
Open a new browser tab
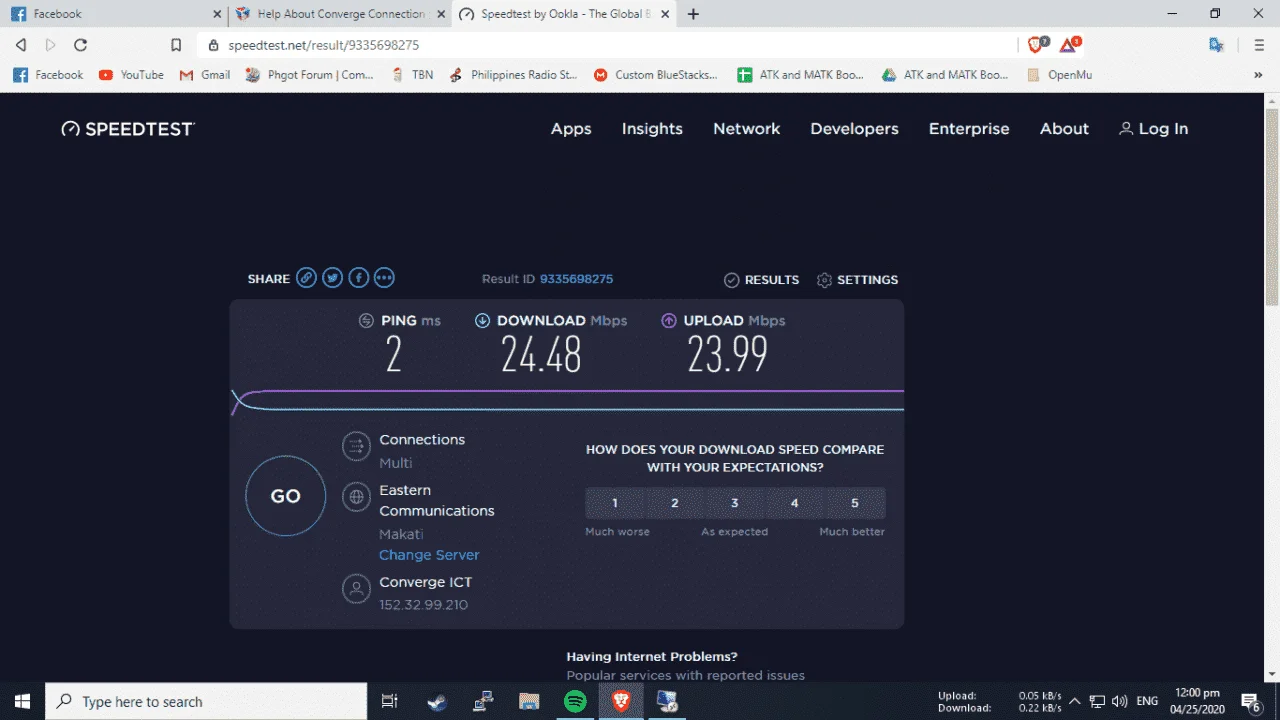pos(693,14)
